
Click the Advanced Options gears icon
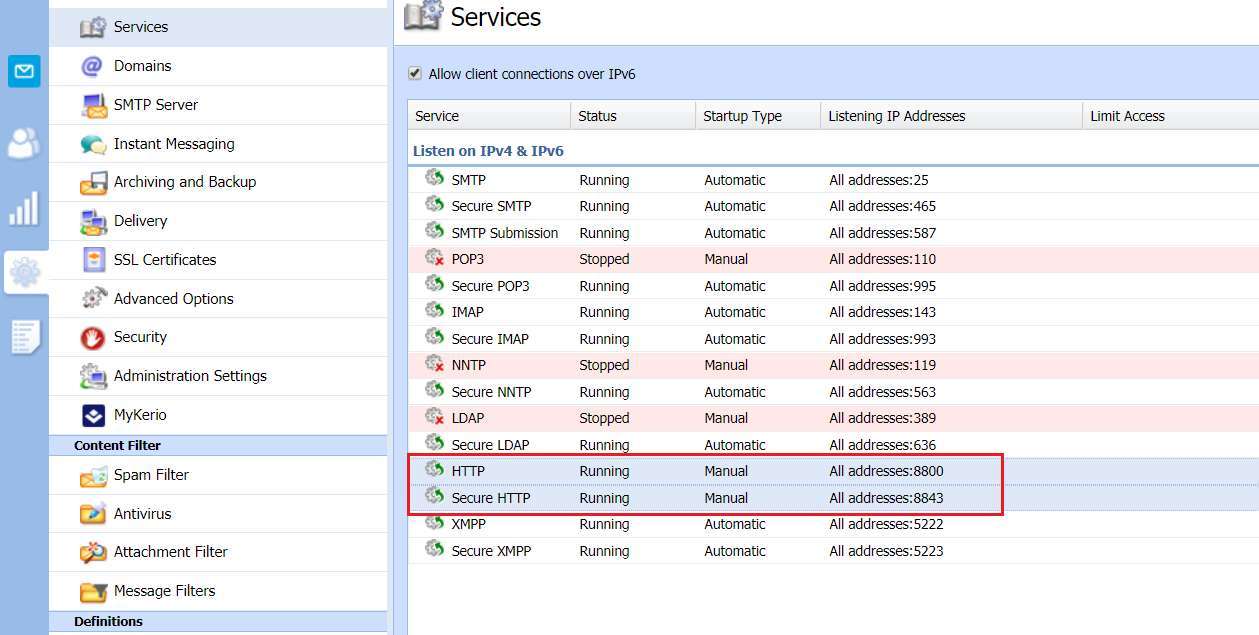[x=93, y=299]
